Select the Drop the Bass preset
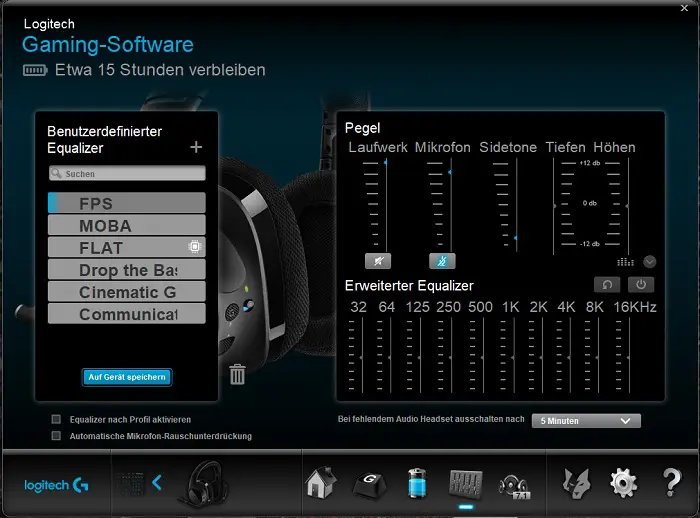This screenshot has width=700, height=518. (127, 269)
